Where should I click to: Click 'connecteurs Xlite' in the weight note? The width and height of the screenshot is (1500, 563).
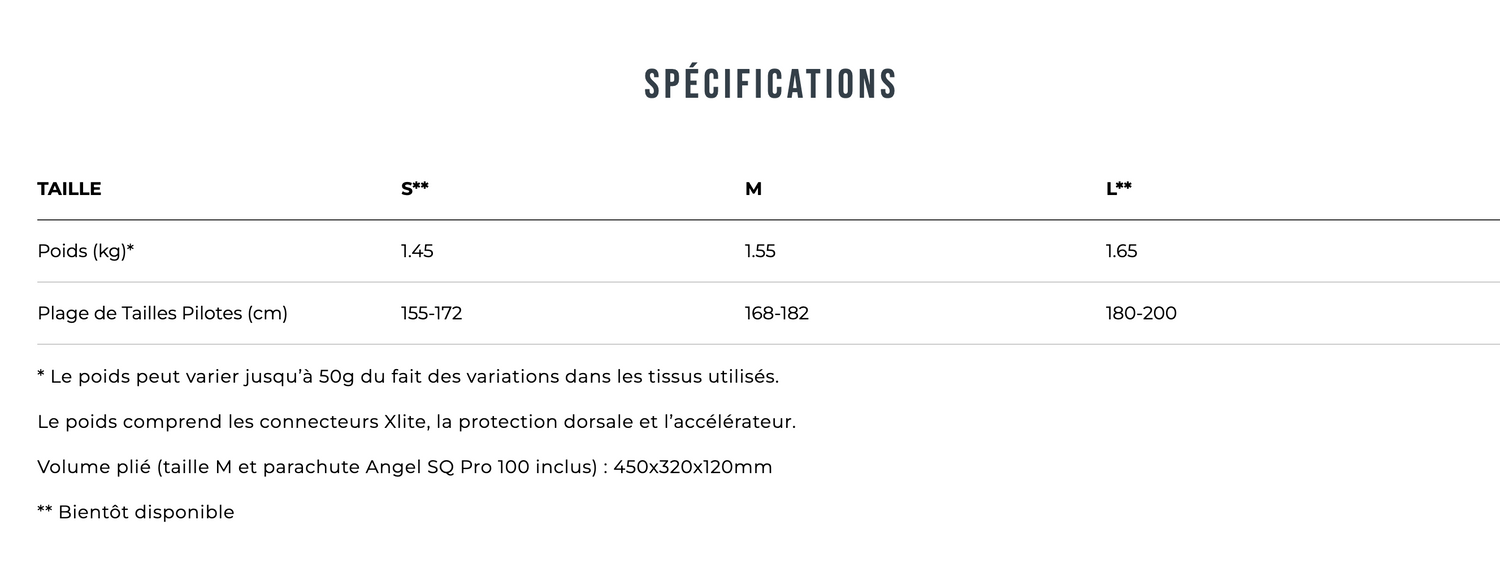pyautogui.click(x=343, y=422)
